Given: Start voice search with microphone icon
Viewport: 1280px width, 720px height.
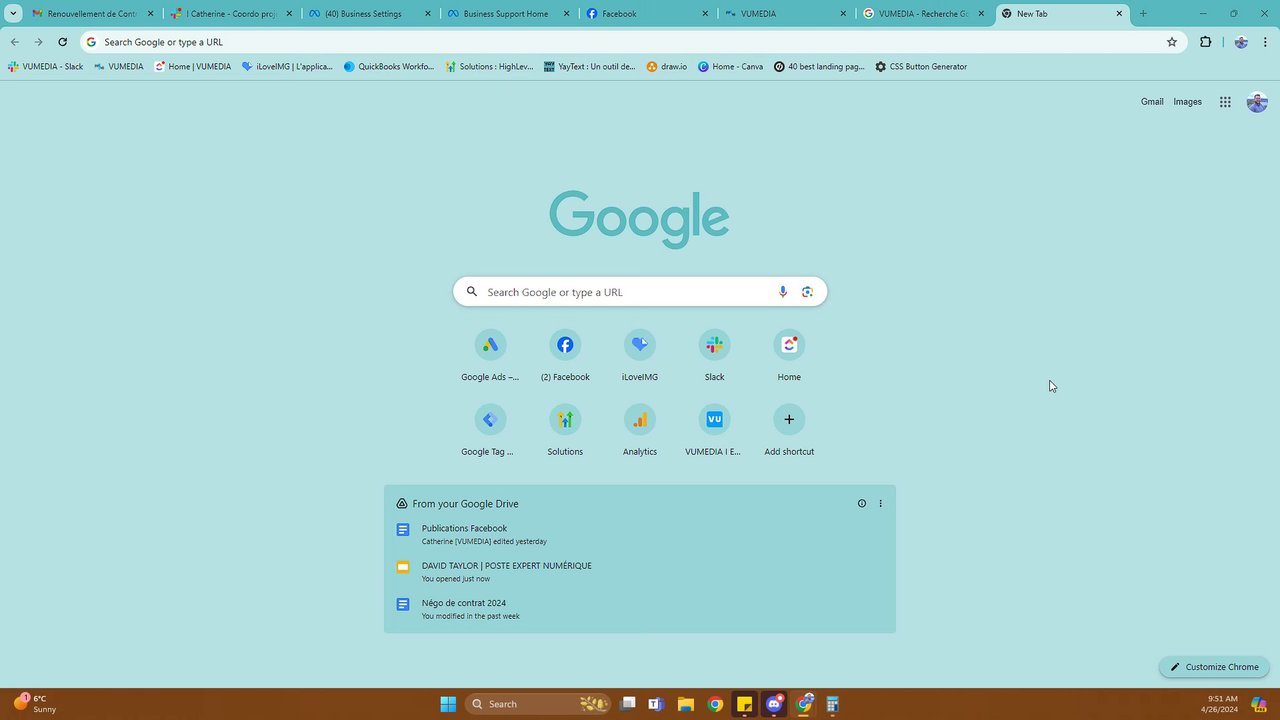Looking at the screenshot, I should [x=783, y=292].
